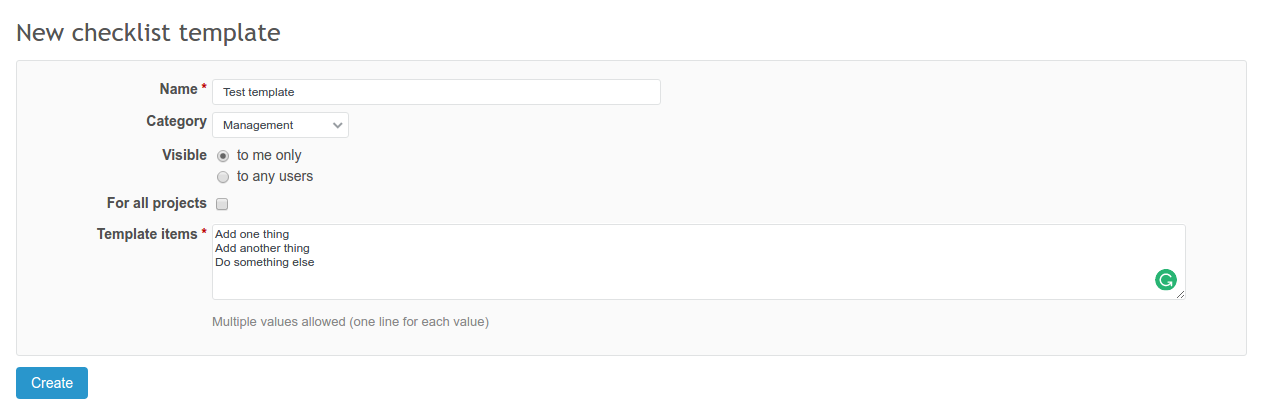Click the 'Template items' field label

pos(147,234)
